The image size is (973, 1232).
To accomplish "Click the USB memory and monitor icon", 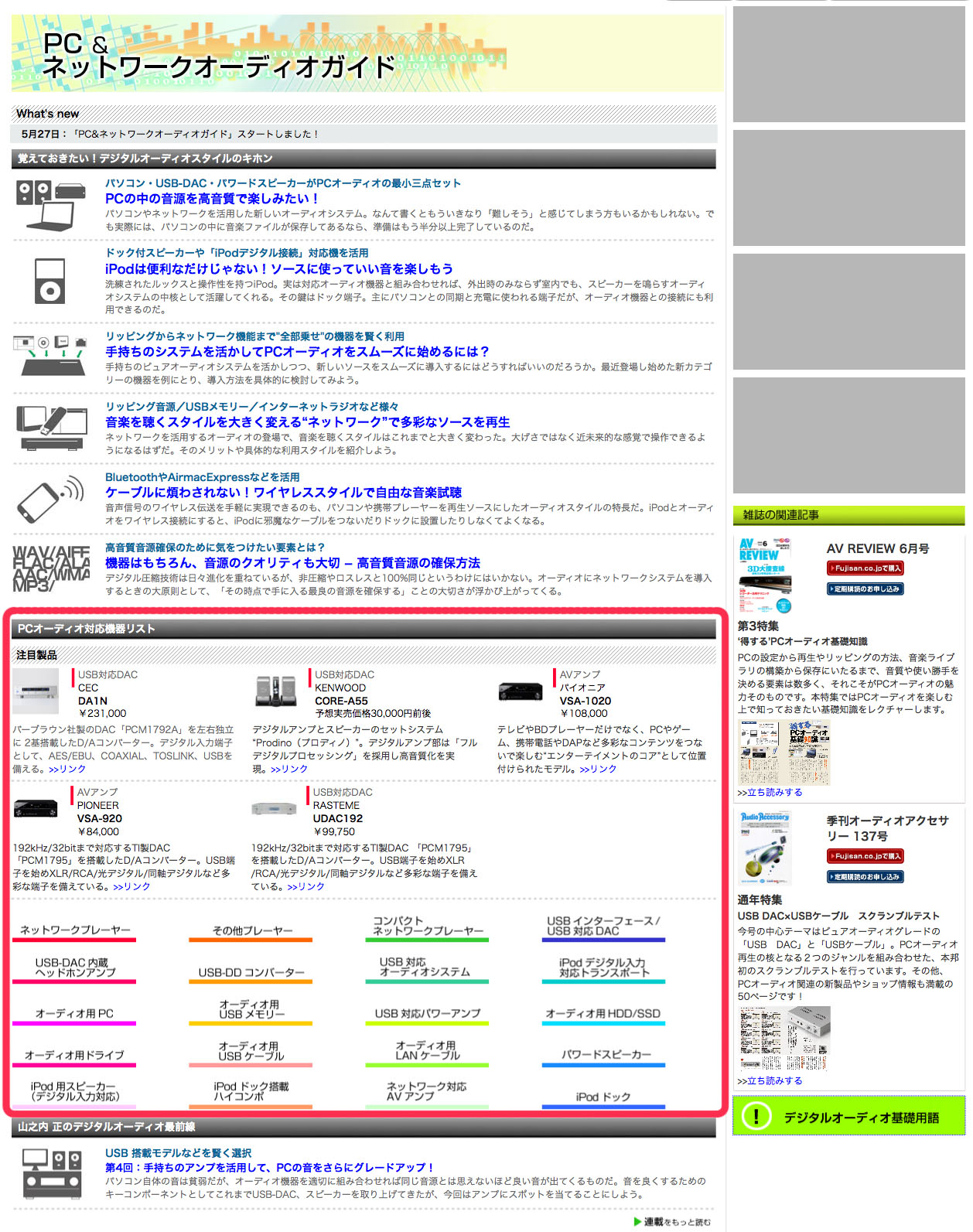I will pos(51,428).
